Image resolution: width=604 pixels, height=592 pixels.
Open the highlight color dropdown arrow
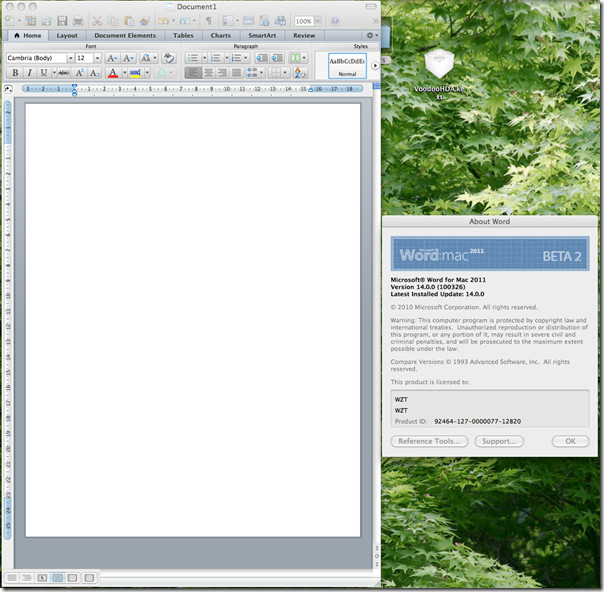point(147,72)
